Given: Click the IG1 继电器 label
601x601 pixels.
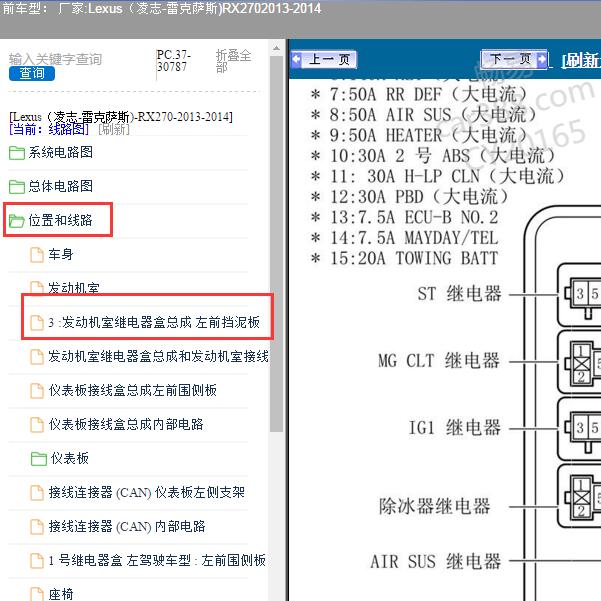Looking at the screenshot, I should [x=455, y=427].
